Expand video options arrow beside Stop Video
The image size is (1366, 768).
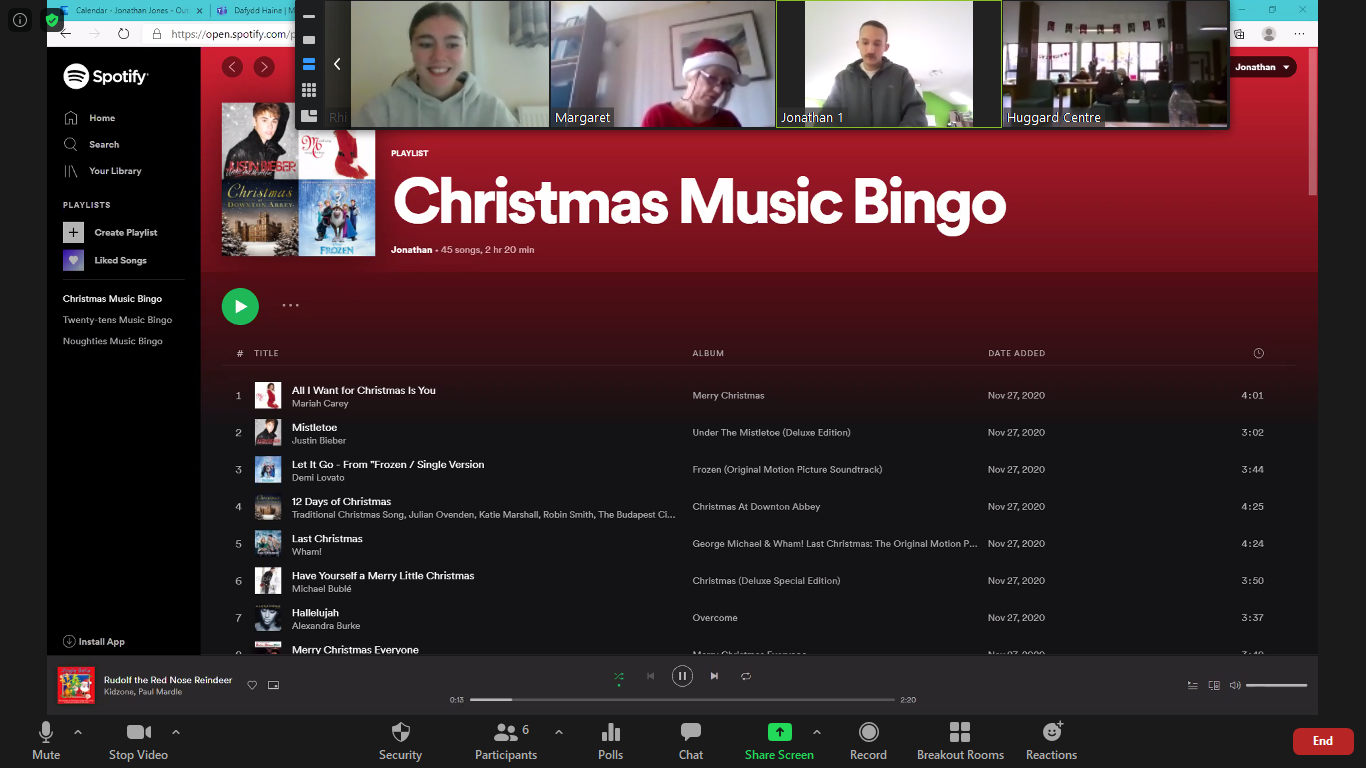176,732
